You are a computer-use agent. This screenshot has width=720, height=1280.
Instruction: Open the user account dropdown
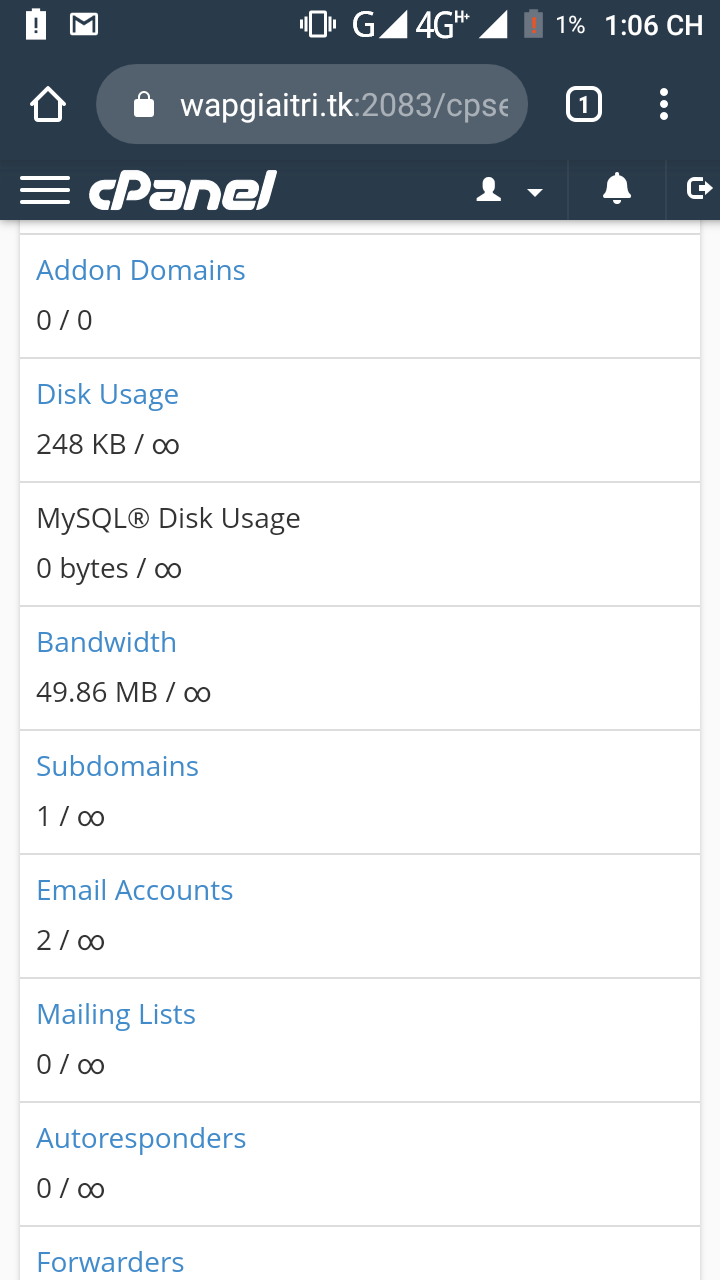tap(509, 190)
